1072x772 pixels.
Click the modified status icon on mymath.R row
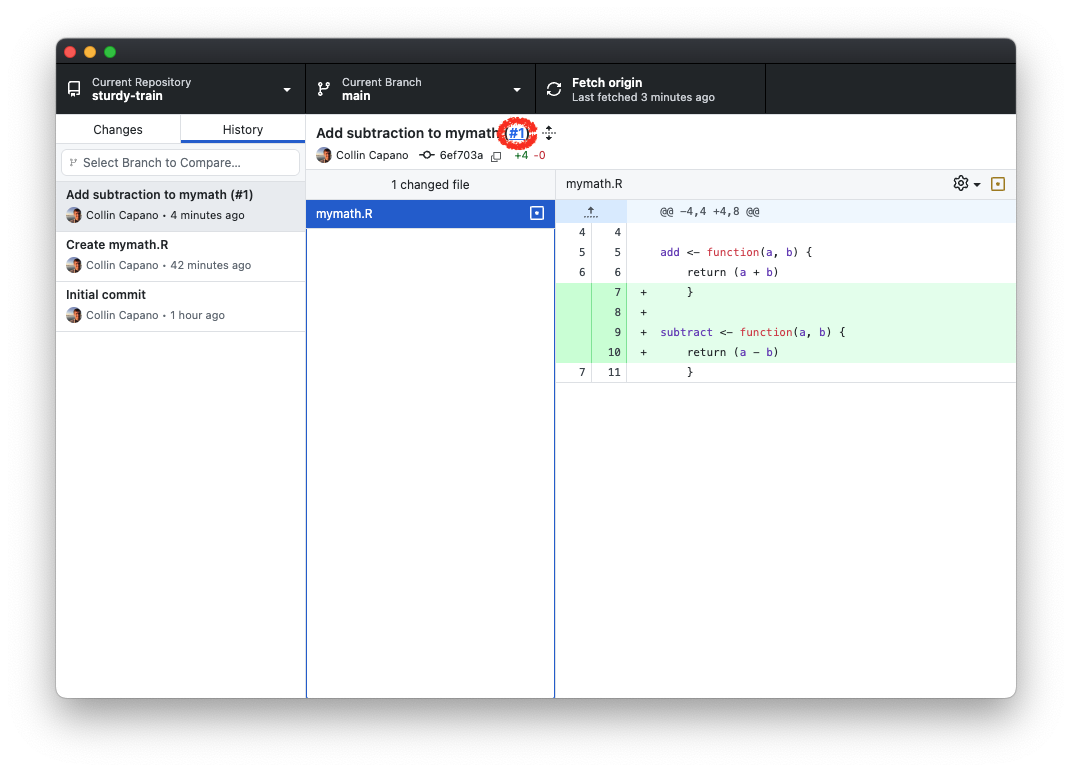point(537,214)
